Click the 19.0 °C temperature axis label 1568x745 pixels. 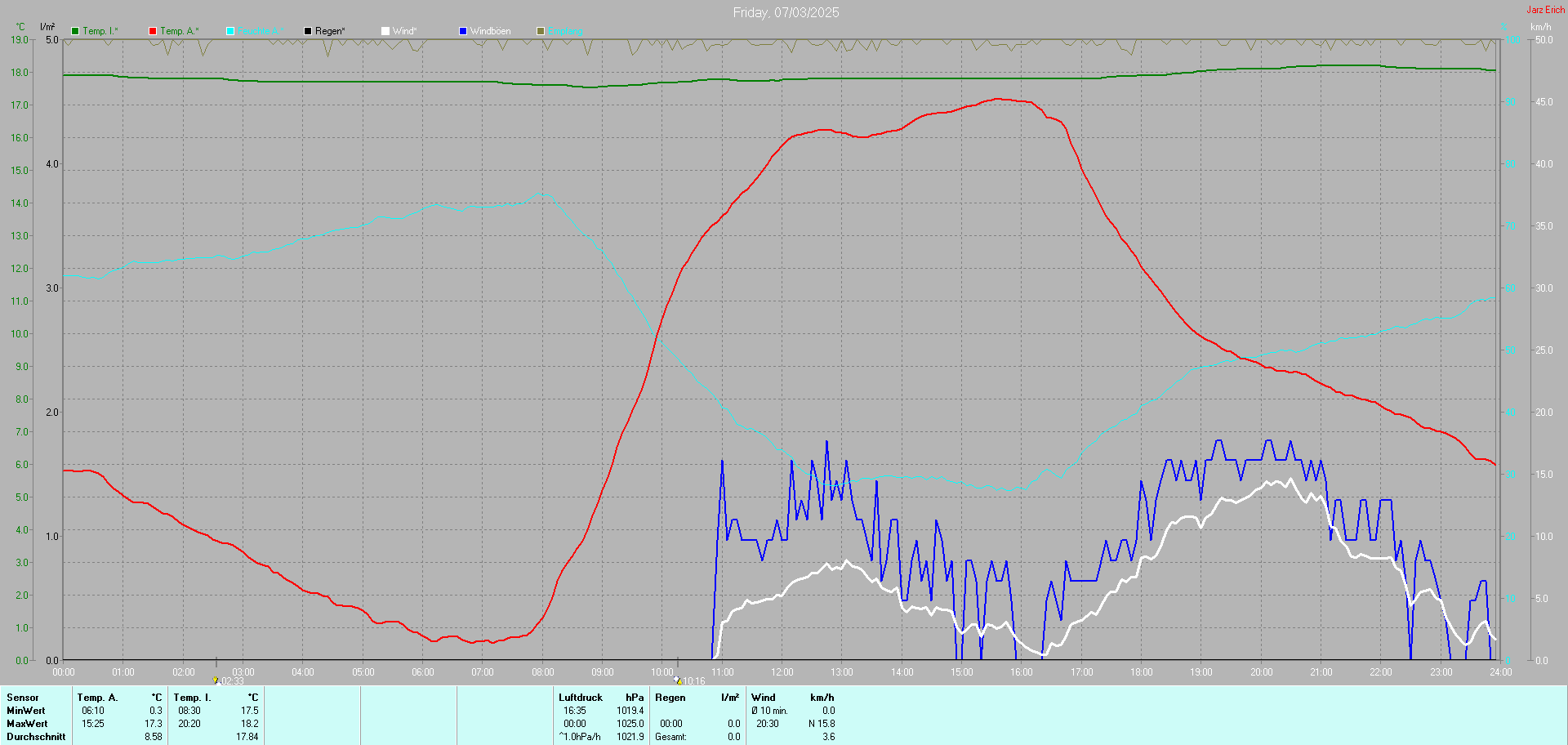coord(20,39)
